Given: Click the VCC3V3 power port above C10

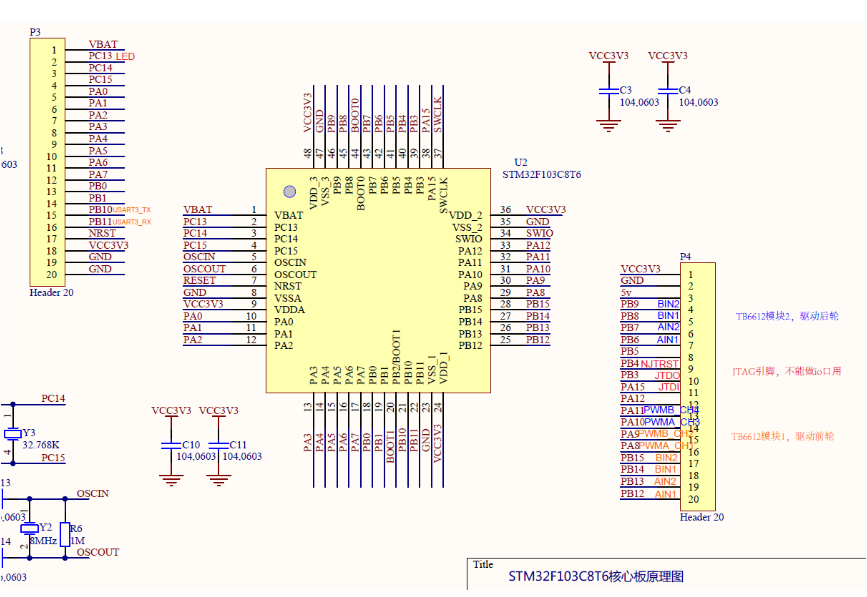Looking at the screenshot, I should 171,411.
